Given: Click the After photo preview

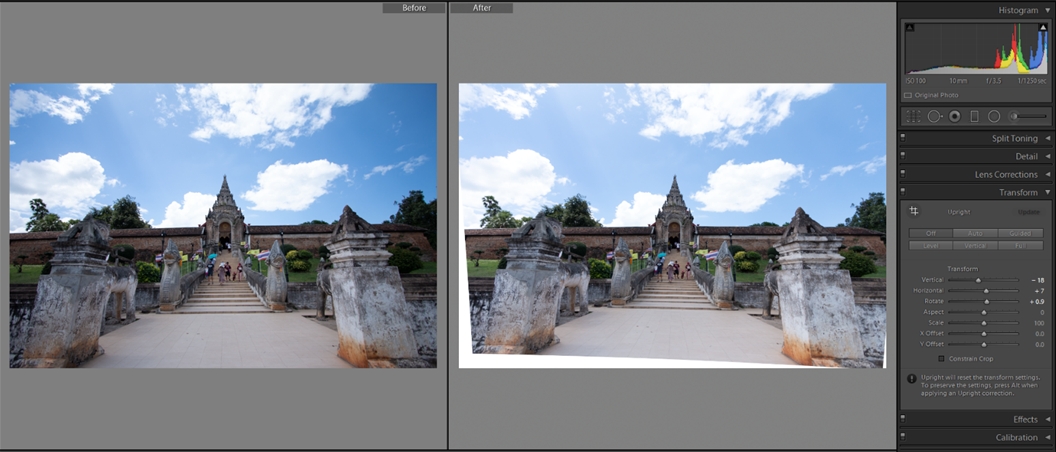Looking at the screenshot, I should point(672,226).
